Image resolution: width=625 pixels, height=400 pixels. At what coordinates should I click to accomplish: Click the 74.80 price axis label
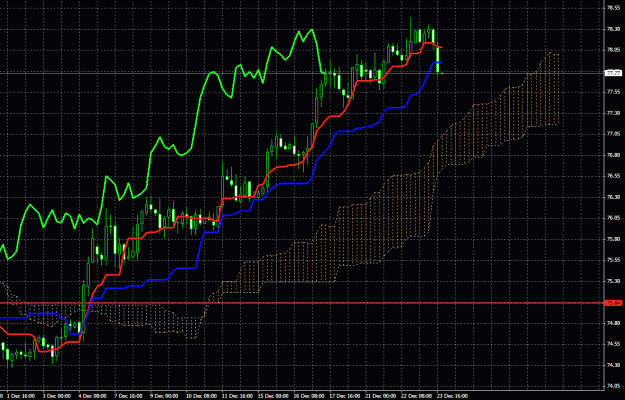pyautogui.click(x=613, y=323)
